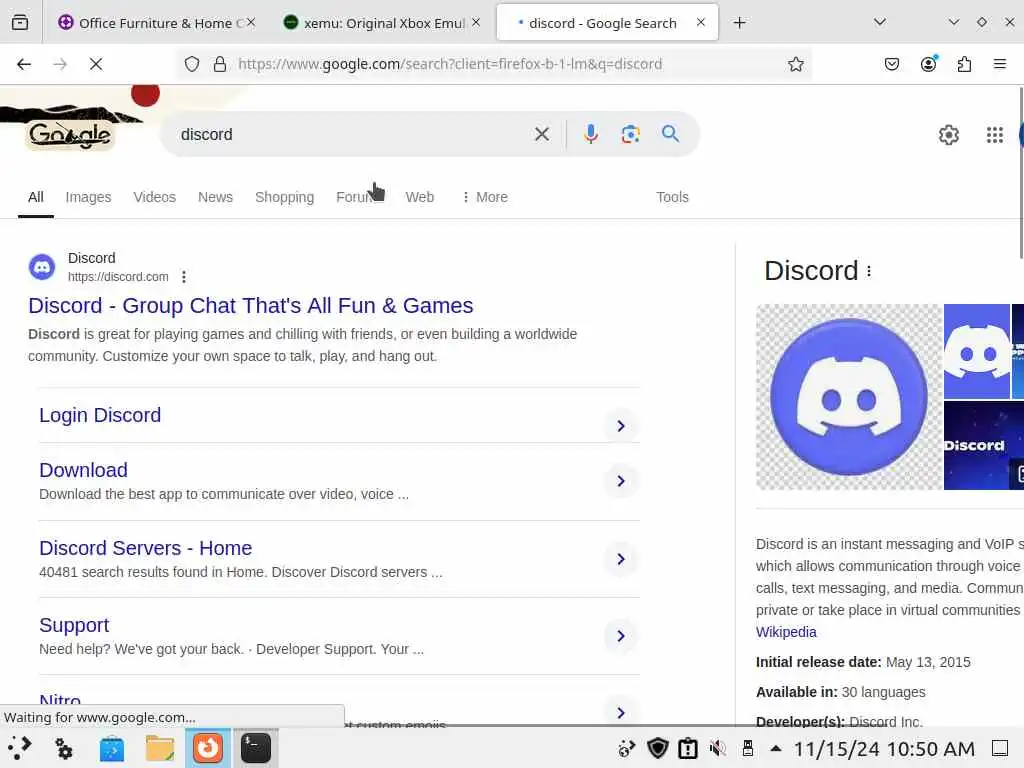View site security lock information

[220, 64]
